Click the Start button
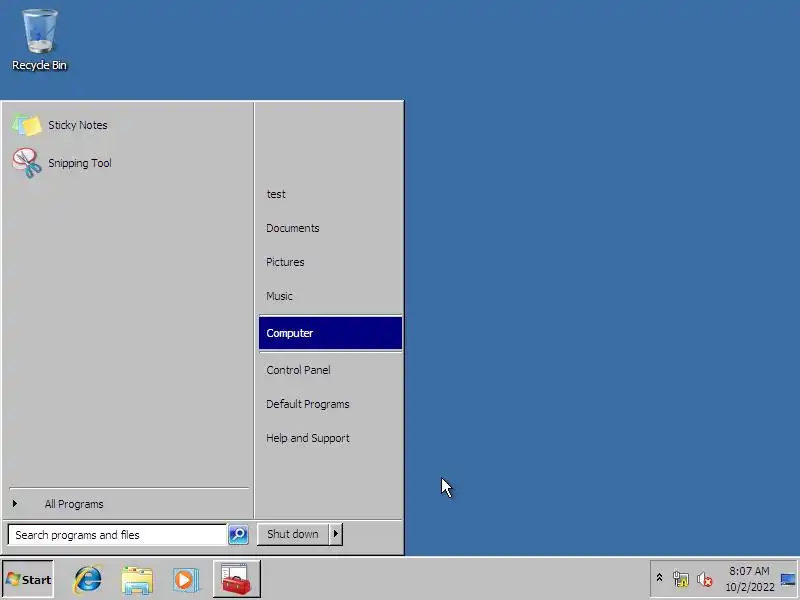The width and height of the screenshot is (800, 600). coord(28,579)
